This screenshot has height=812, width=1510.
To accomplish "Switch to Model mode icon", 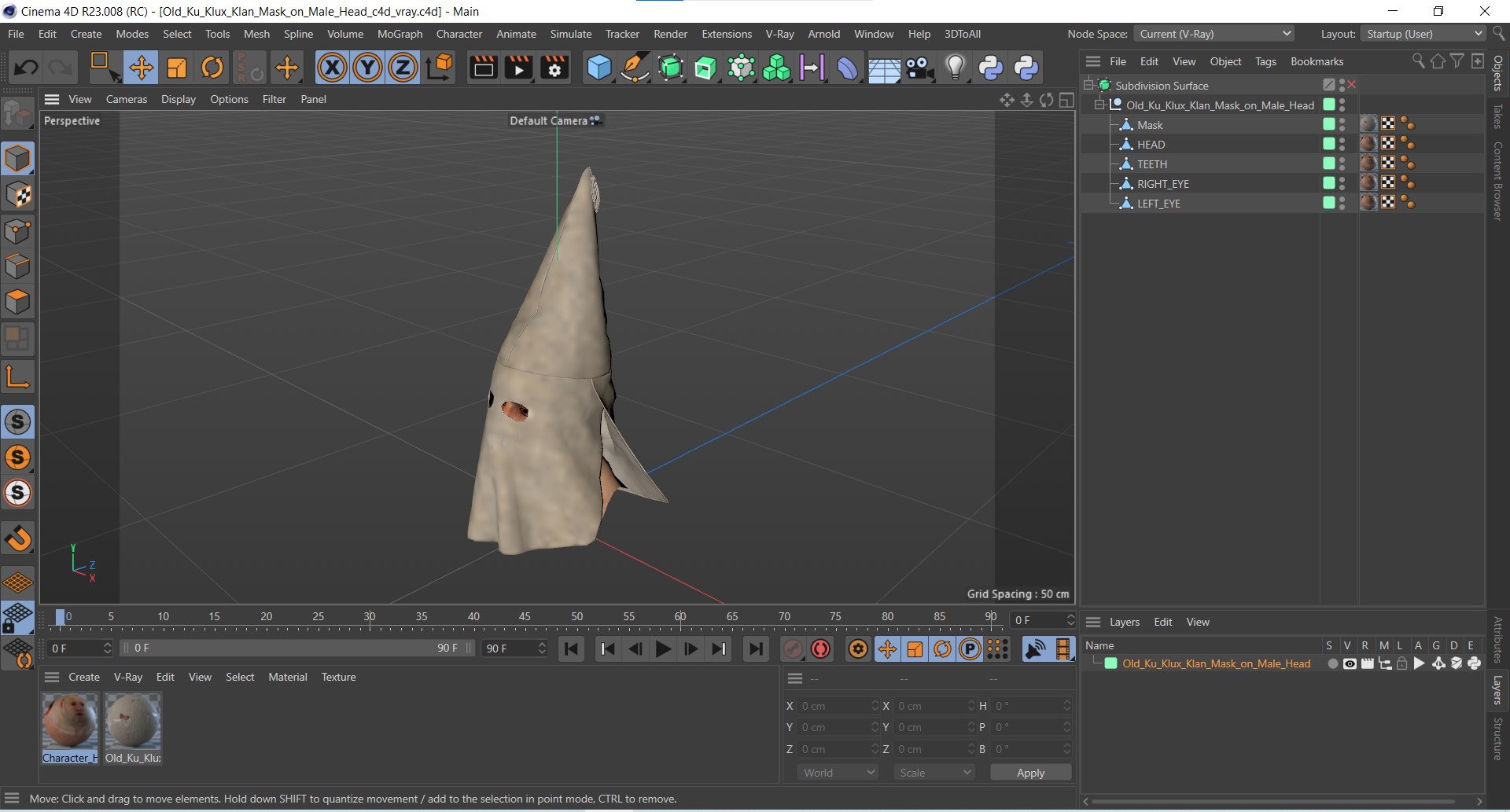I will 17,158.
